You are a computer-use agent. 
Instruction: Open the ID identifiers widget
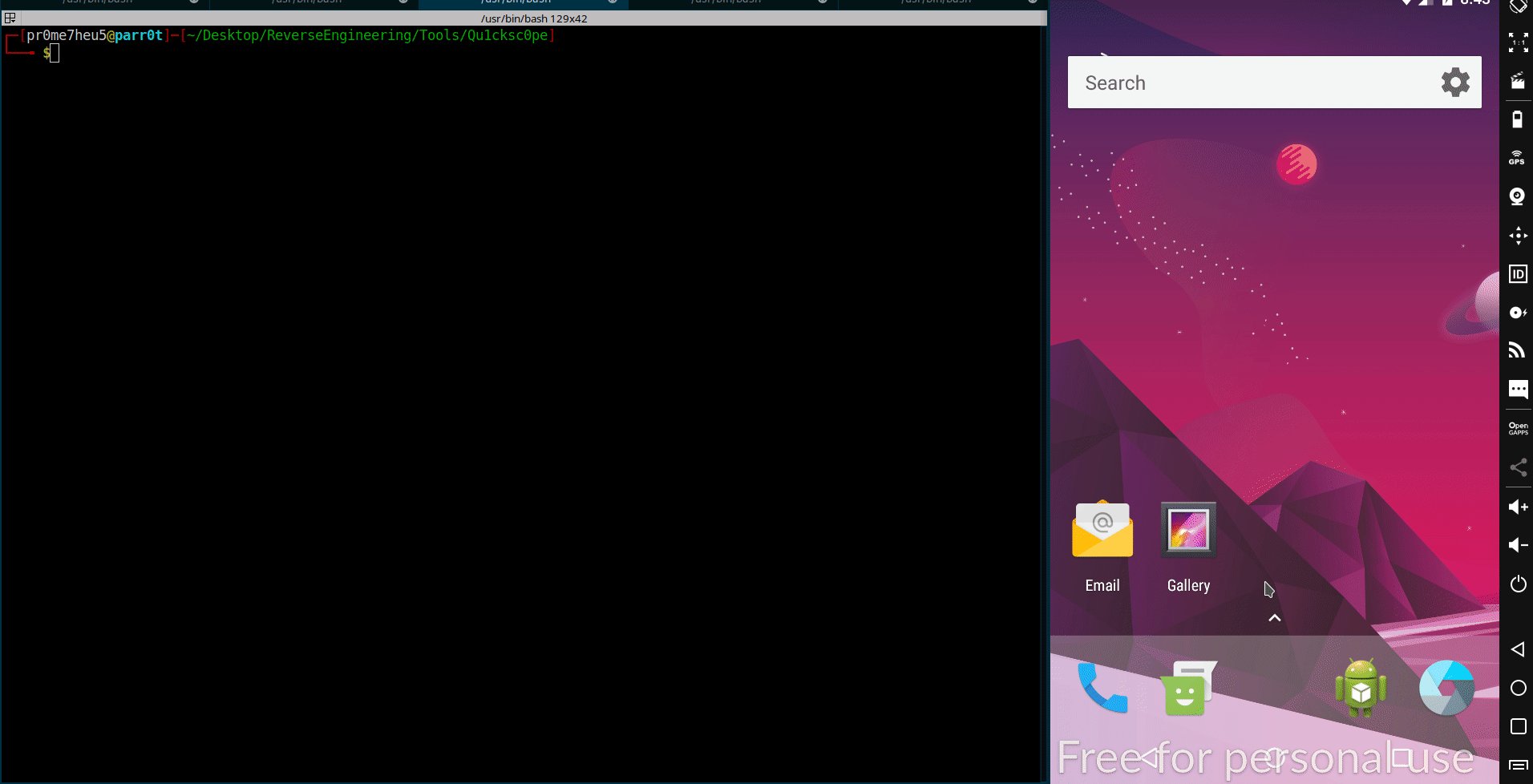1518,274
